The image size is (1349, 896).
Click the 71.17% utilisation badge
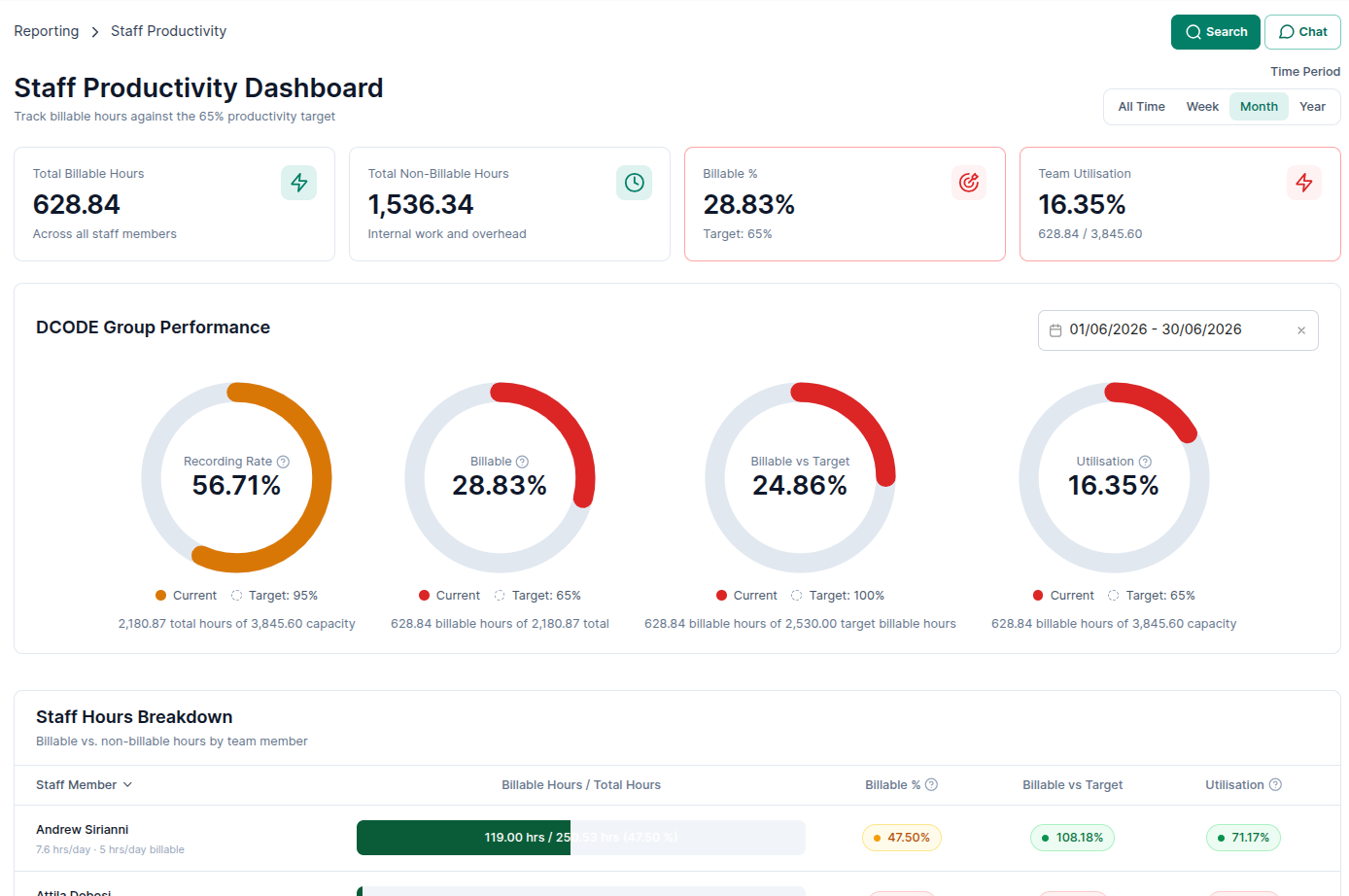pos(1243,838)
